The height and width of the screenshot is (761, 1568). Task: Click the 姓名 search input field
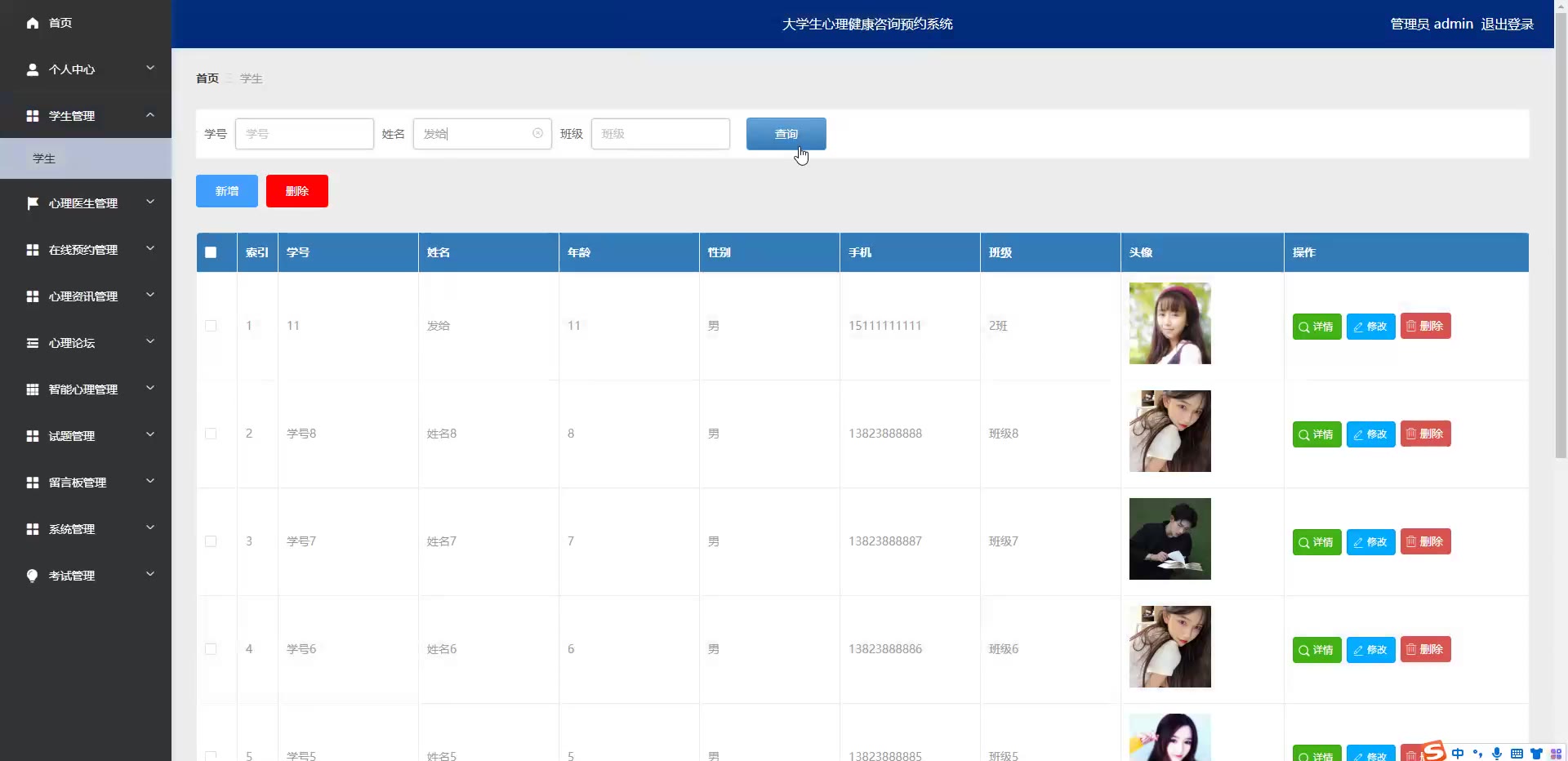pos(483,134)
